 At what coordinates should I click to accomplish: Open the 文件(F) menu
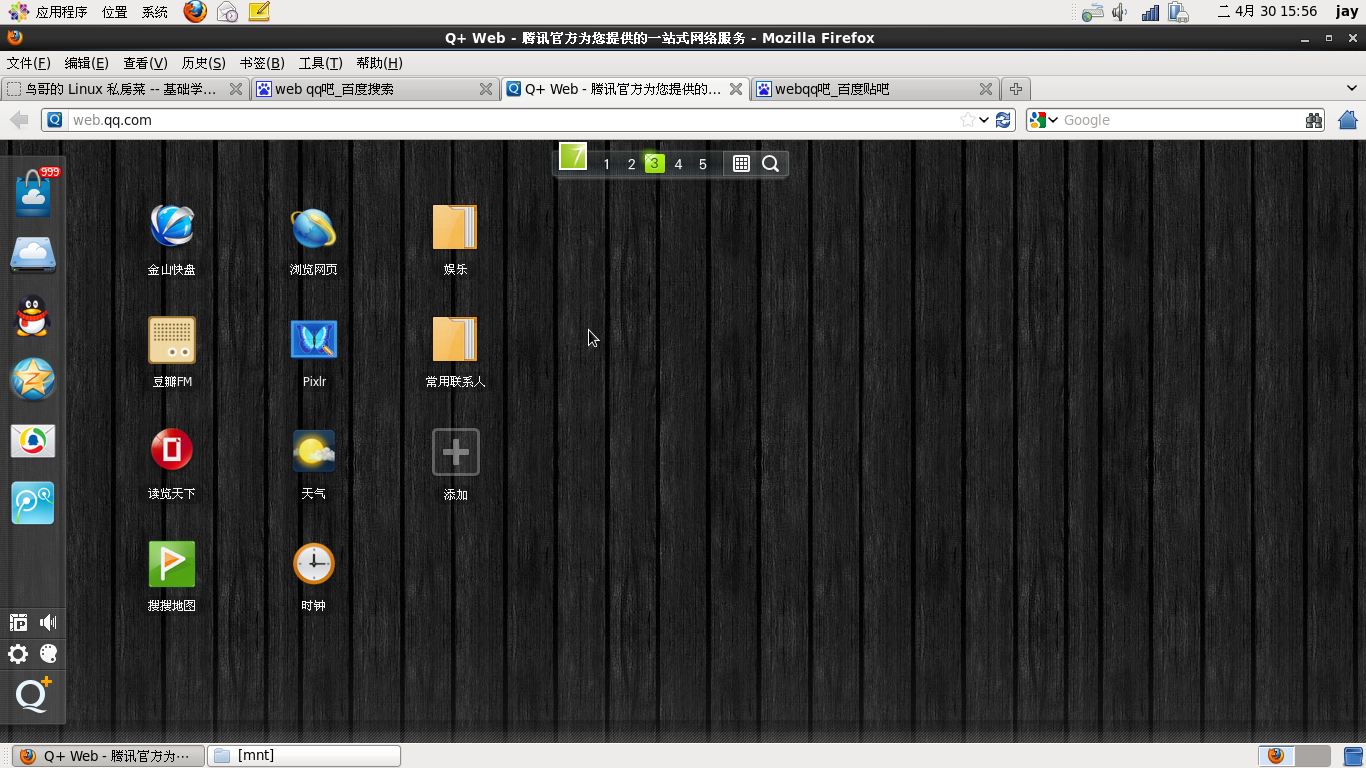coord(28,63)
